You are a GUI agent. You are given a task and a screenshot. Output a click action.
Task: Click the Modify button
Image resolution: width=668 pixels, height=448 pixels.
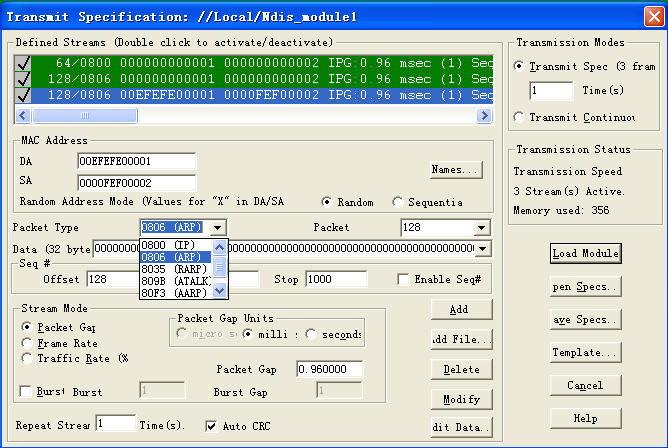pyautogui.click(x=461, y=399)
